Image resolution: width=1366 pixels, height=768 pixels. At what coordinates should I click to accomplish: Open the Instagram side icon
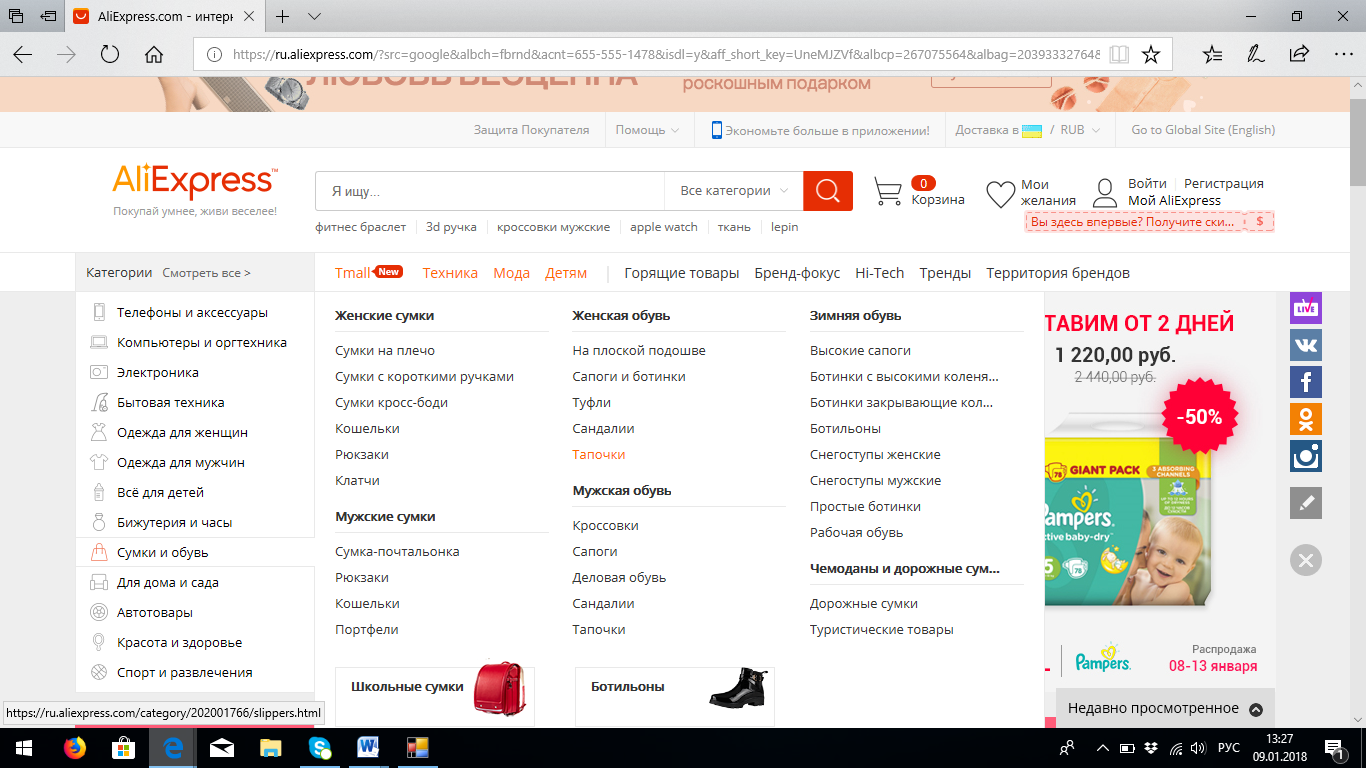coord(1306,456)
